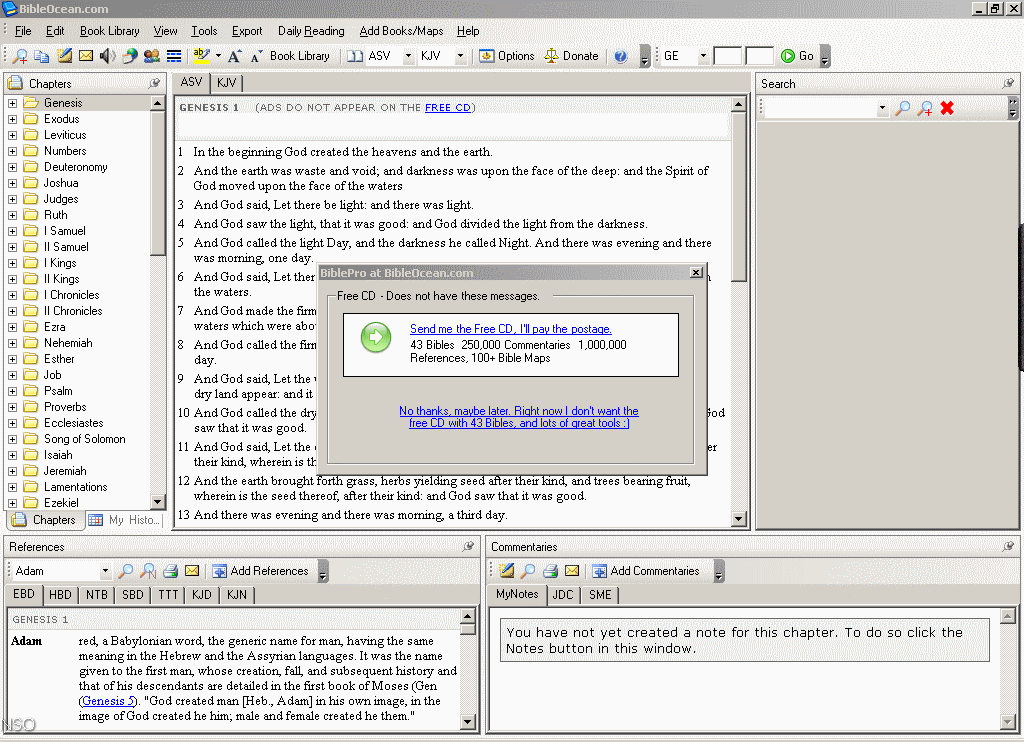Image resolution: width=1024 pixels, height=742 pixels.
Task: Expand the Exodus folder
Action: coord(12,120)
